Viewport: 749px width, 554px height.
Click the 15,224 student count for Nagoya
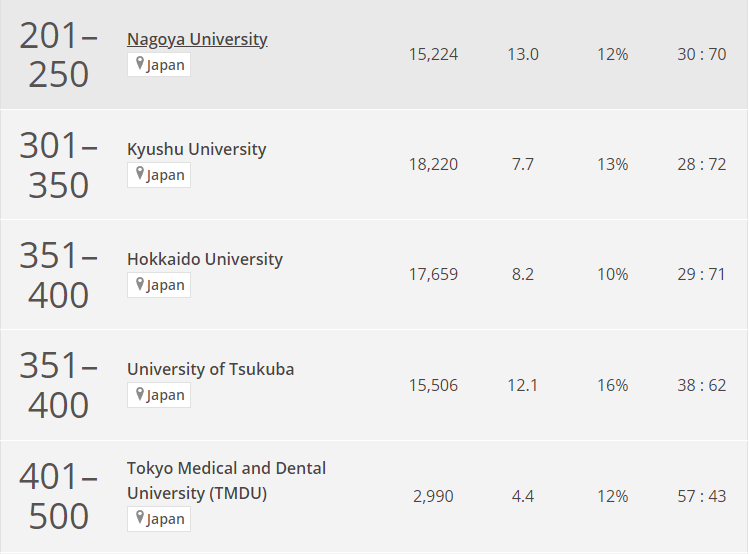[433, 54]
